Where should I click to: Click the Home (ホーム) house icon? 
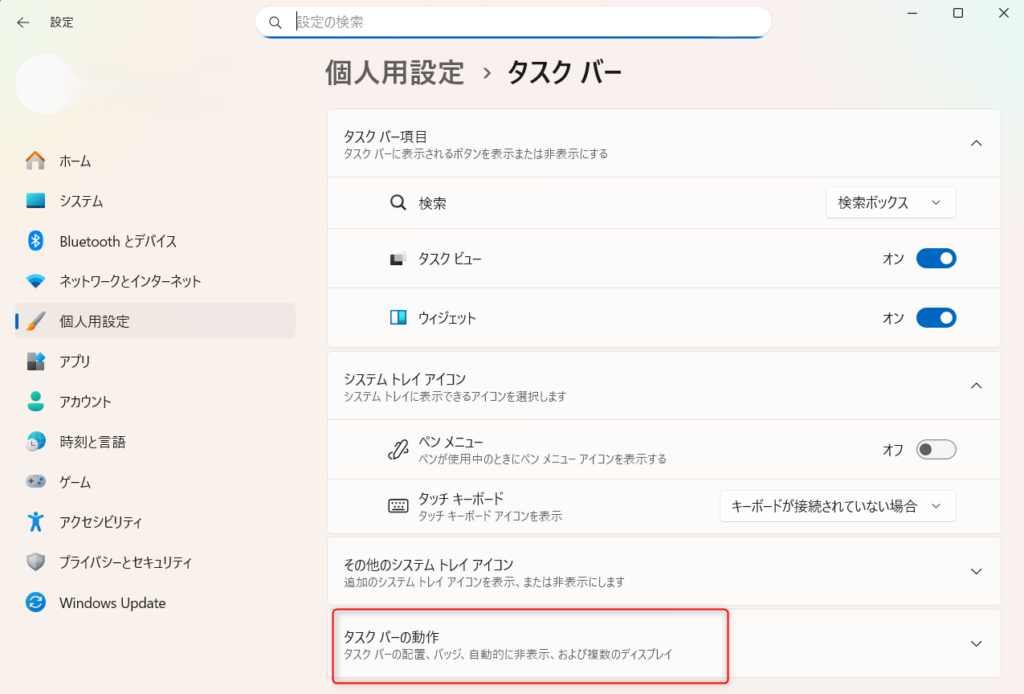coord(36,161)
